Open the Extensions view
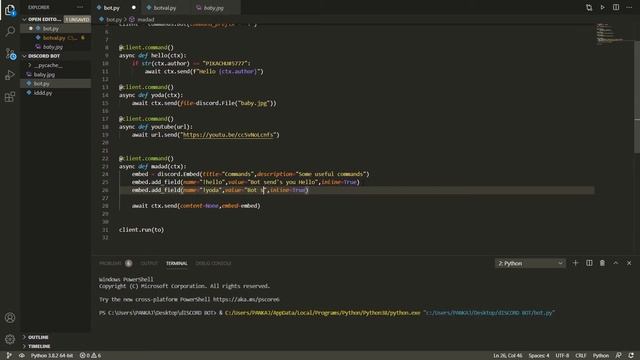Viewport: 640px width, 360px height. pyautogui.click(x=10, y=97)
